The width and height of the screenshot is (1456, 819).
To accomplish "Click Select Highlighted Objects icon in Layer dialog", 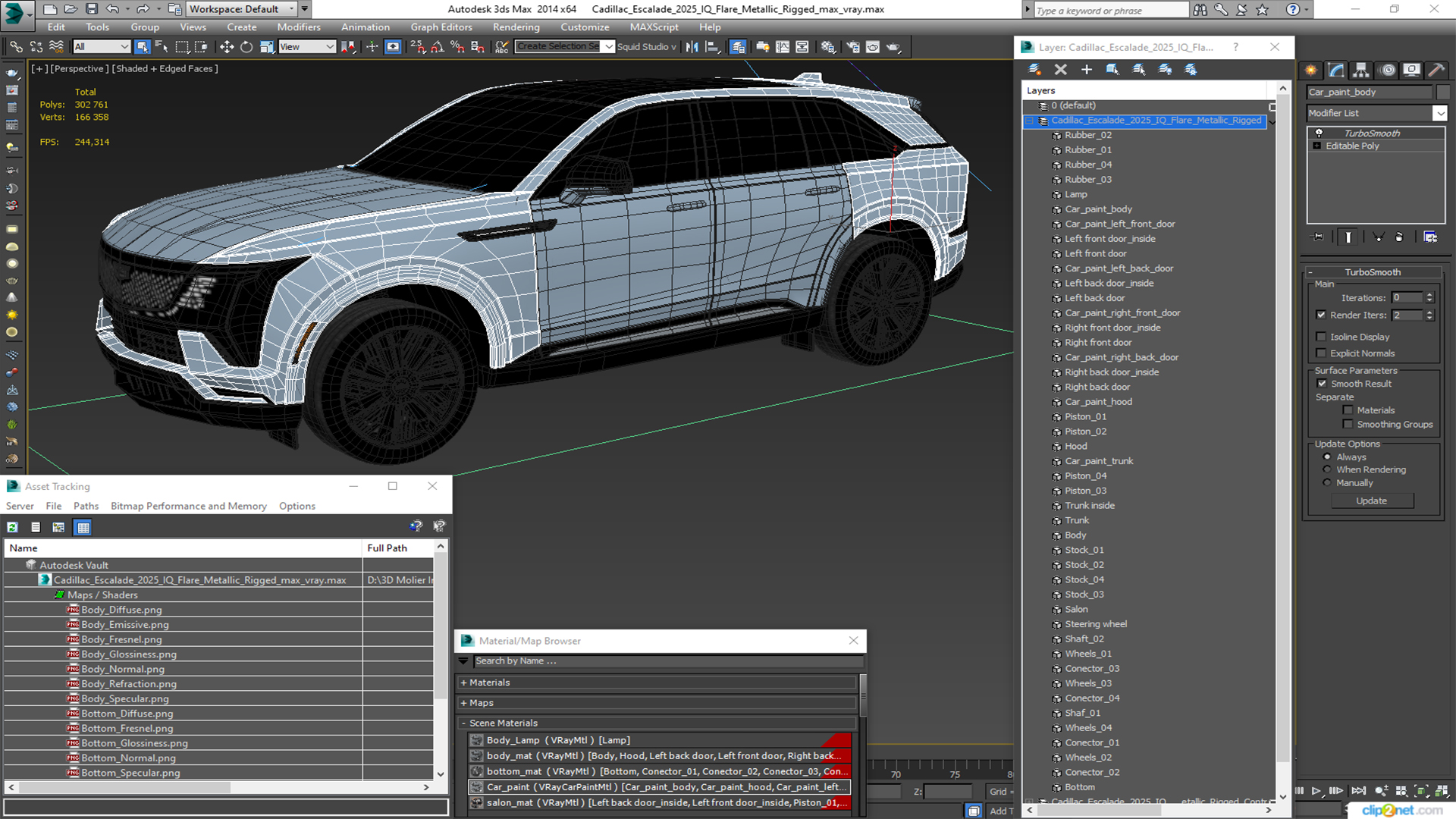I will [1112, 69].
